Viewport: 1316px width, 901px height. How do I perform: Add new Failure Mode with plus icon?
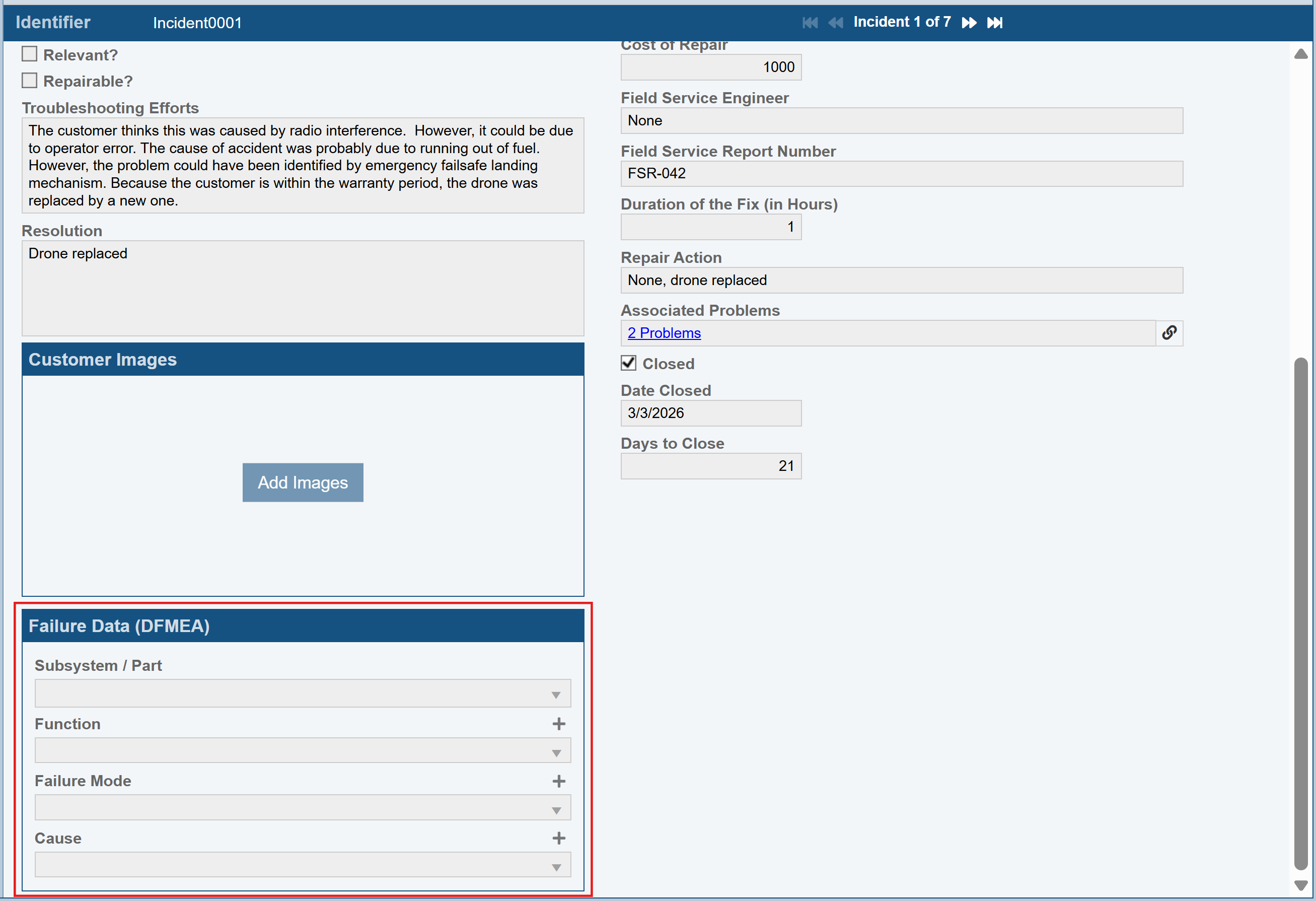pos(558,781)
